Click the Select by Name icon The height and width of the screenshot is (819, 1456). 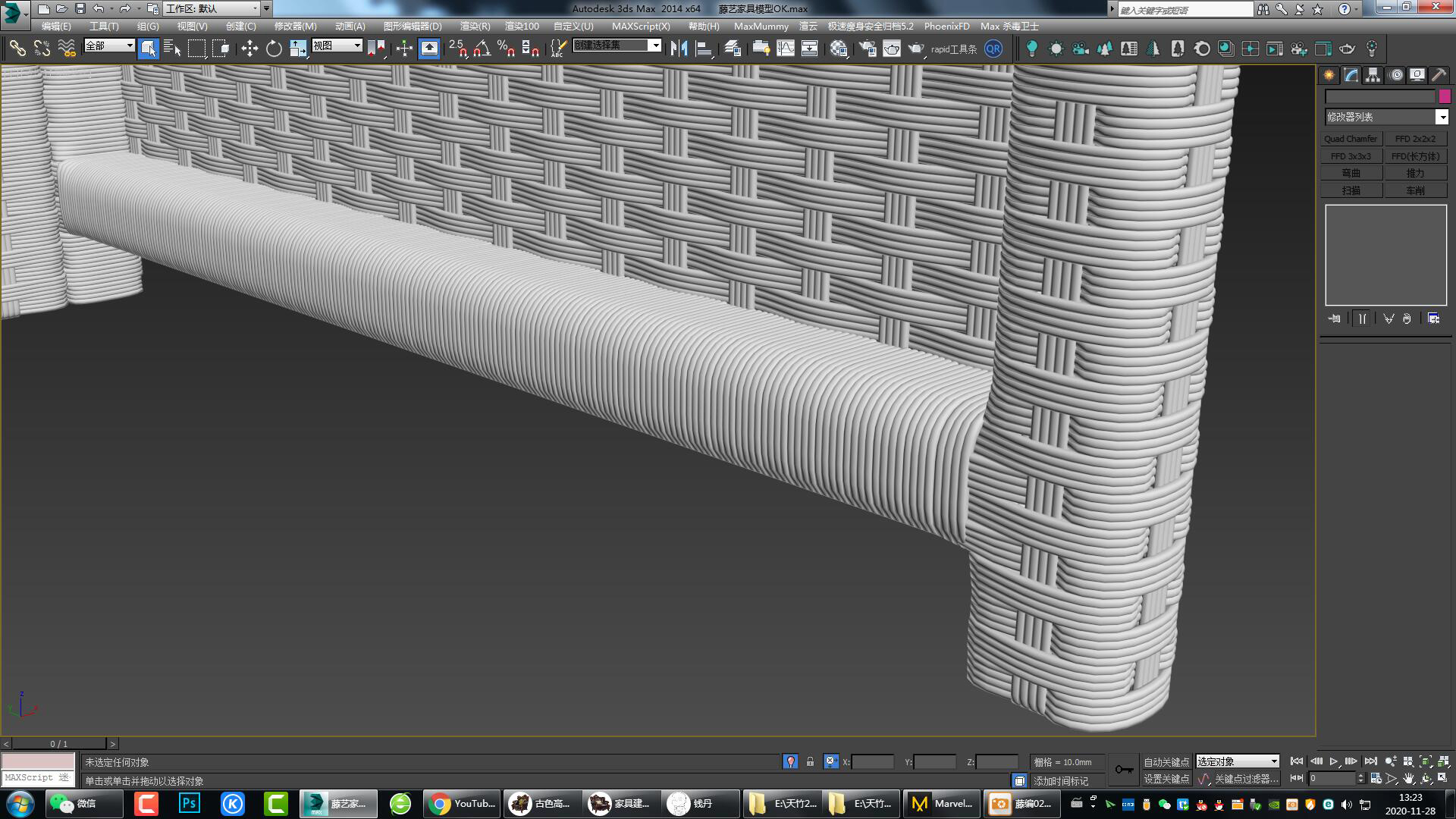[172, 49]
